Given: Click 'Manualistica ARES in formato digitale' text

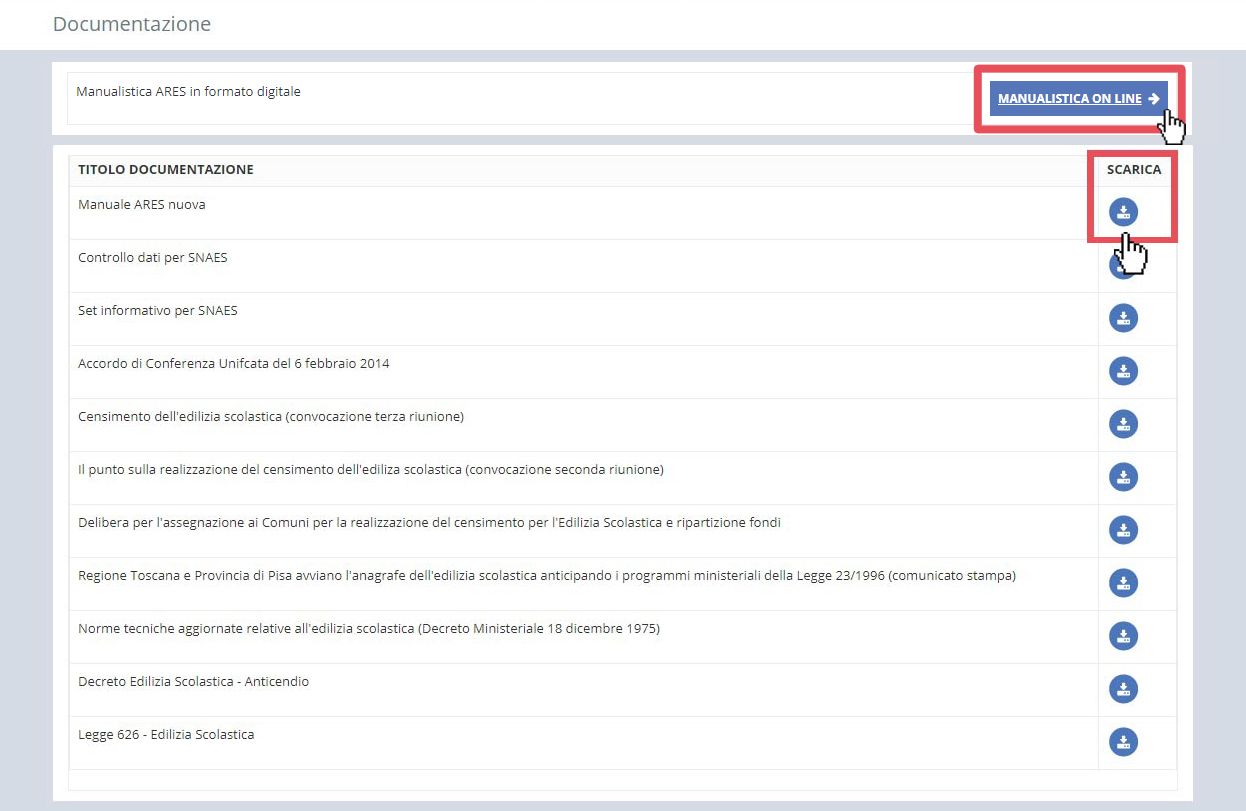Looking at the screenshot, I should coord(188,92).
